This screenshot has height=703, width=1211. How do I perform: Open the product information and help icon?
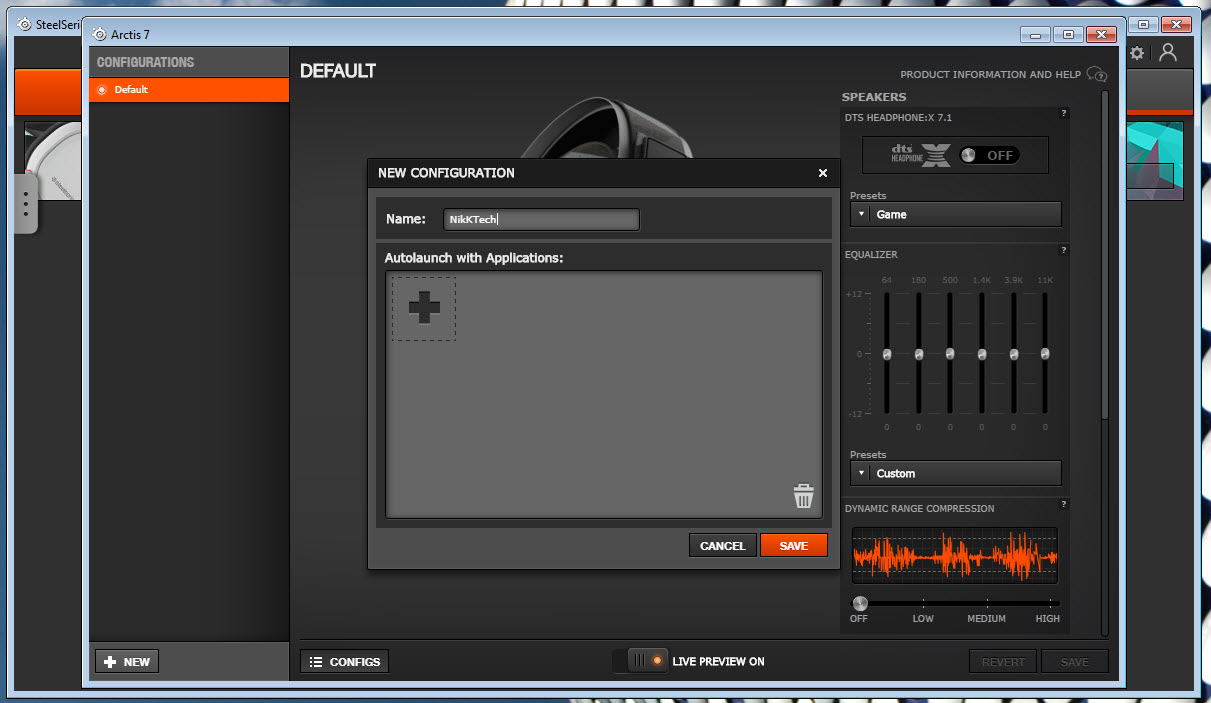pyautogui.click(x=1097, y=74)
